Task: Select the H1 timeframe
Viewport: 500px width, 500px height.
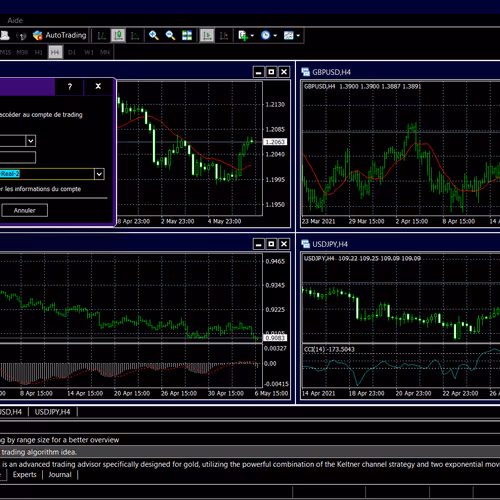Action: [x=39, y=52]
